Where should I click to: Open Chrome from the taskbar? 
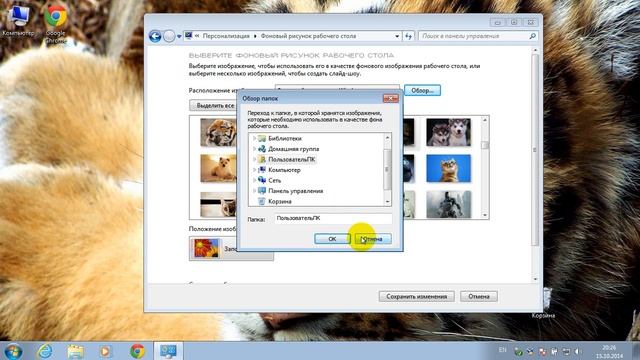pyautogui.click(x=137, y=351)
